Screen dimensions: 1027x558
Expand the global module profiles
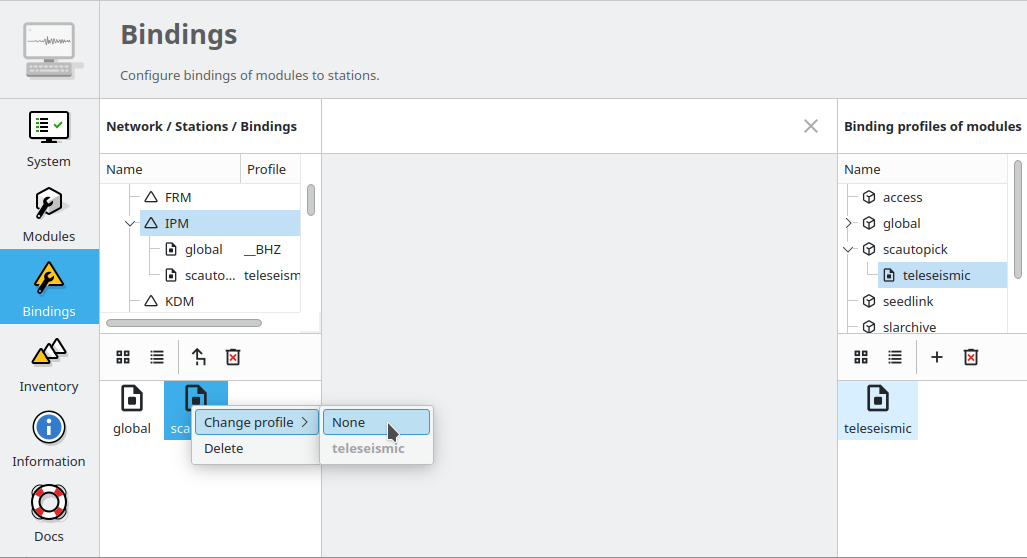[x=849, y=223]
